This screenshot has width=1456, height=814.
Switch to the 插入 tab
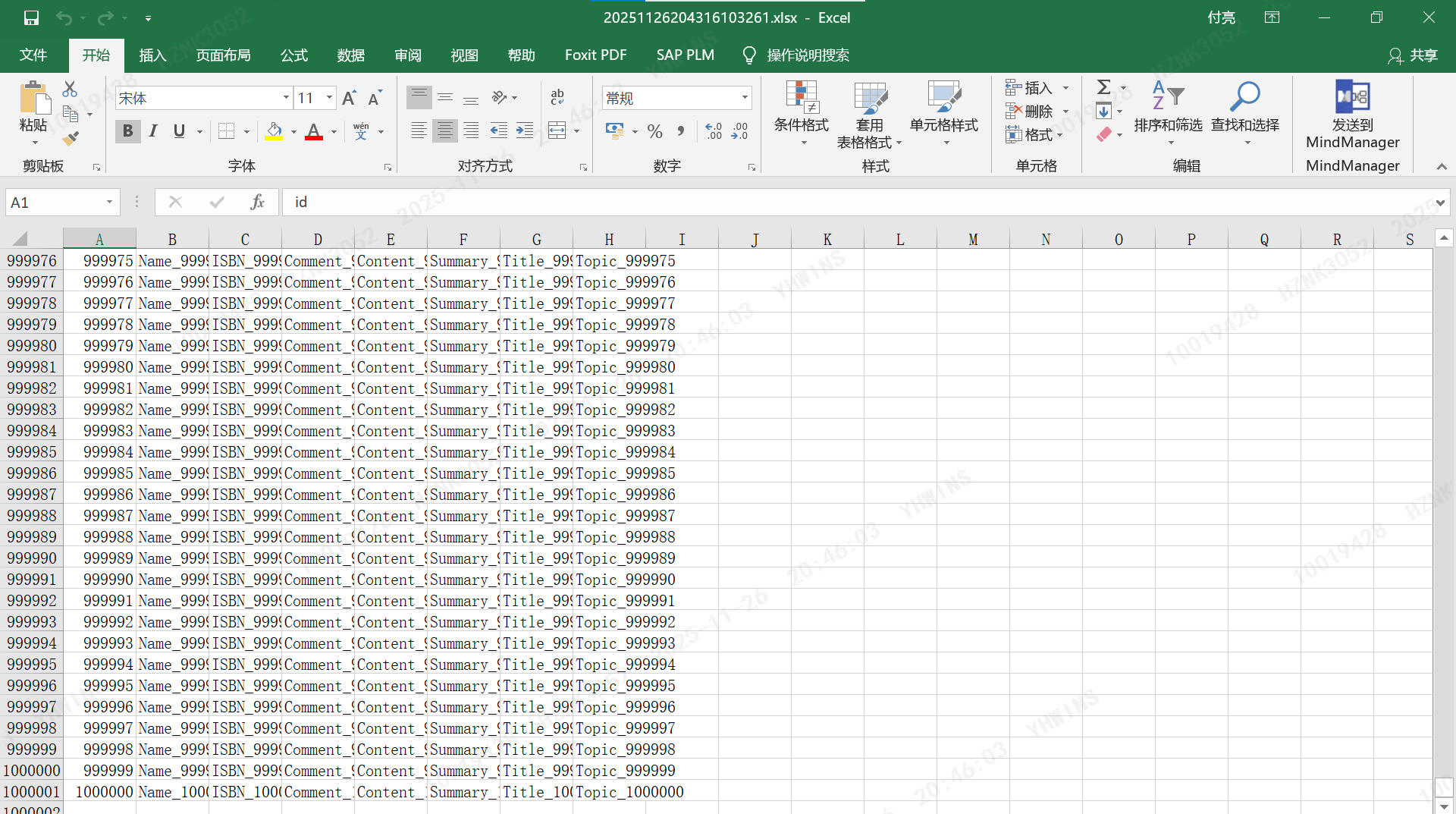[x=152, y=55]
